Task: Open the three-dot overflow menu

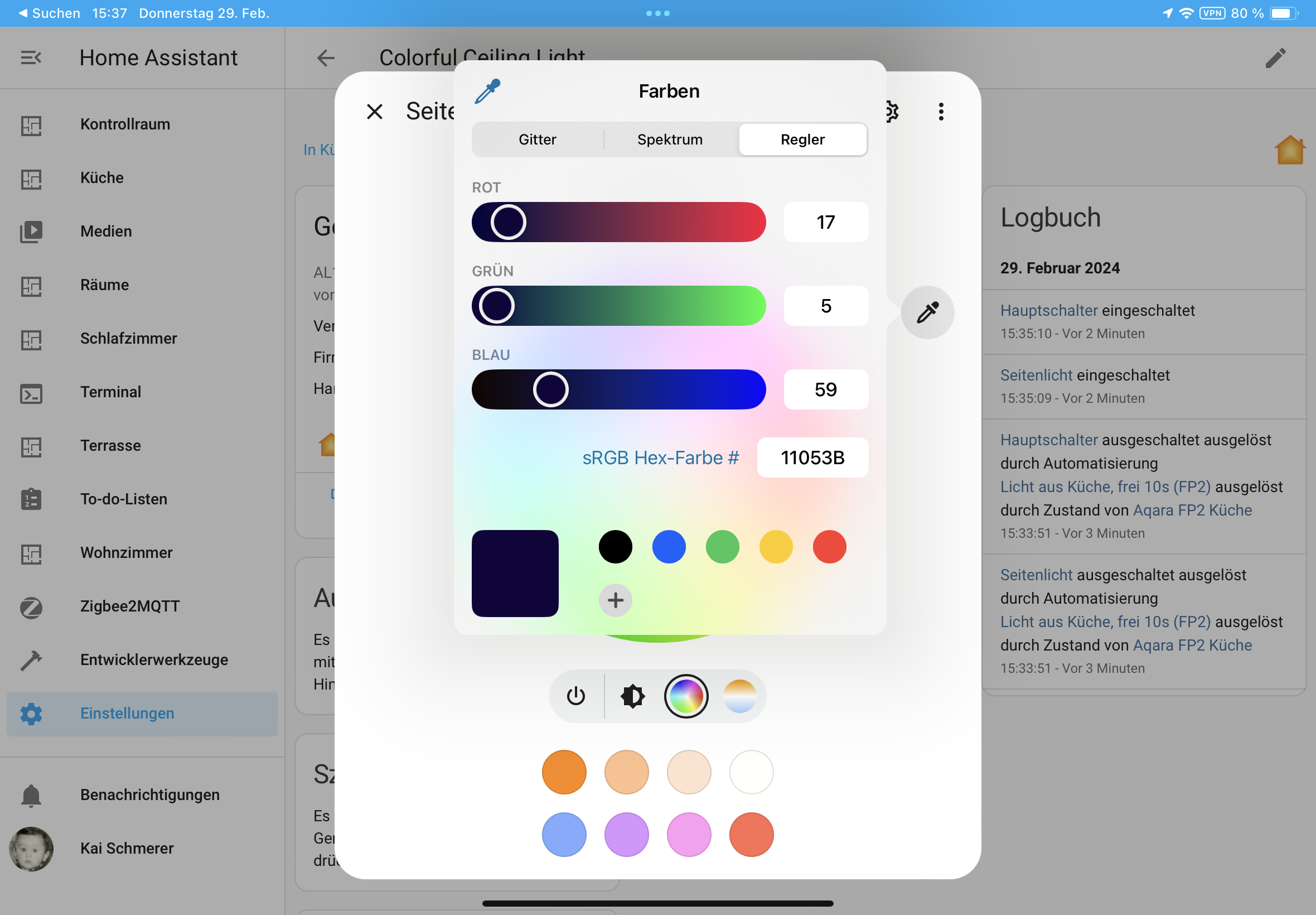Action: click(940, 111)
